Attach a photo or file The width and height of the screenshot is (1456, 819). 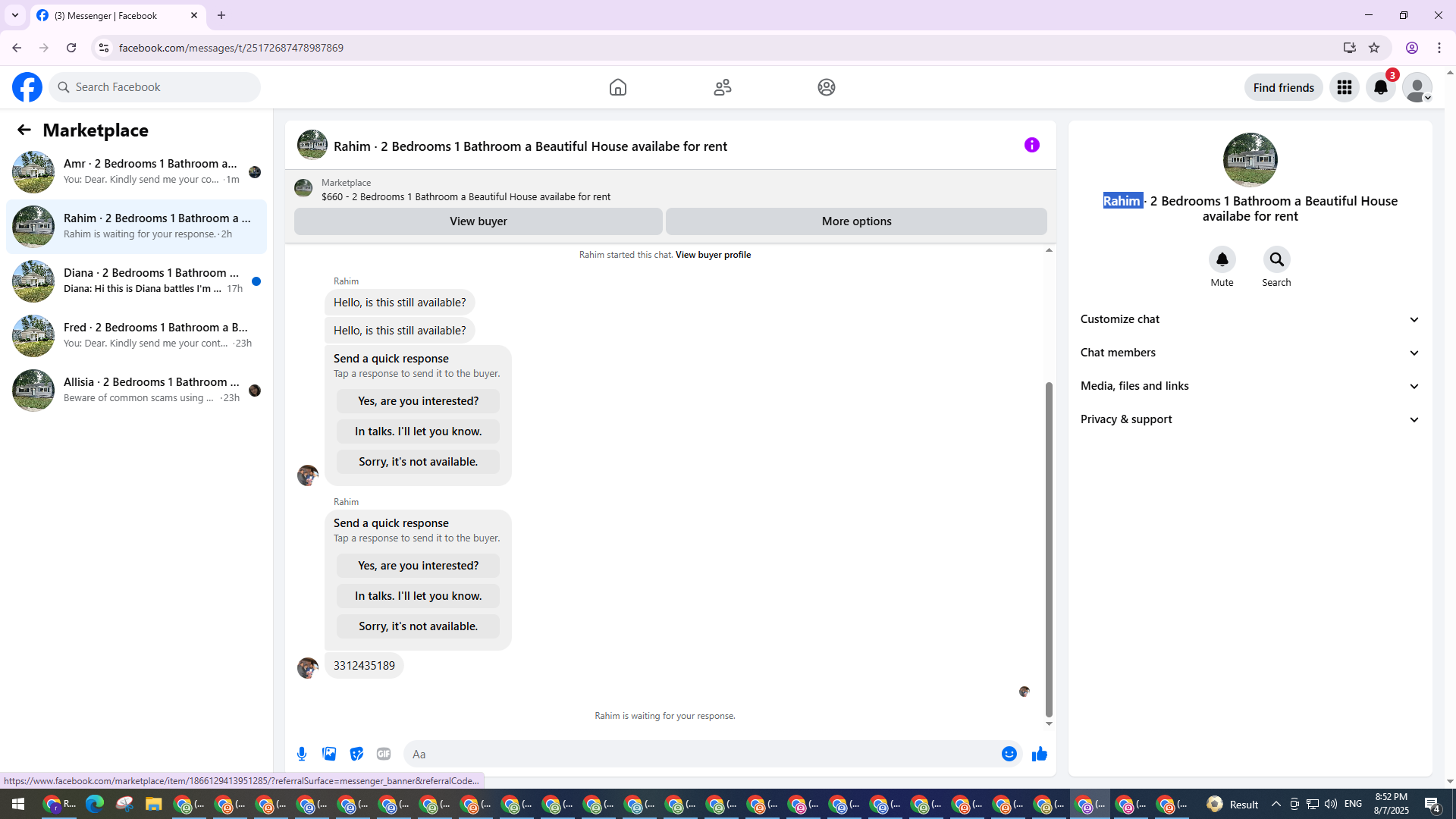[329, 754]
